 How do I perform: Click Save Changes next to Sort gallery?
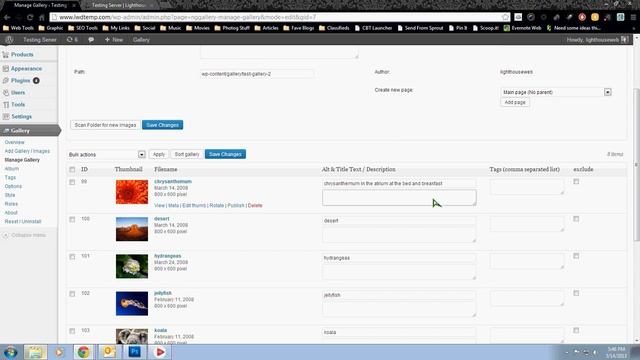coord(225,154)
